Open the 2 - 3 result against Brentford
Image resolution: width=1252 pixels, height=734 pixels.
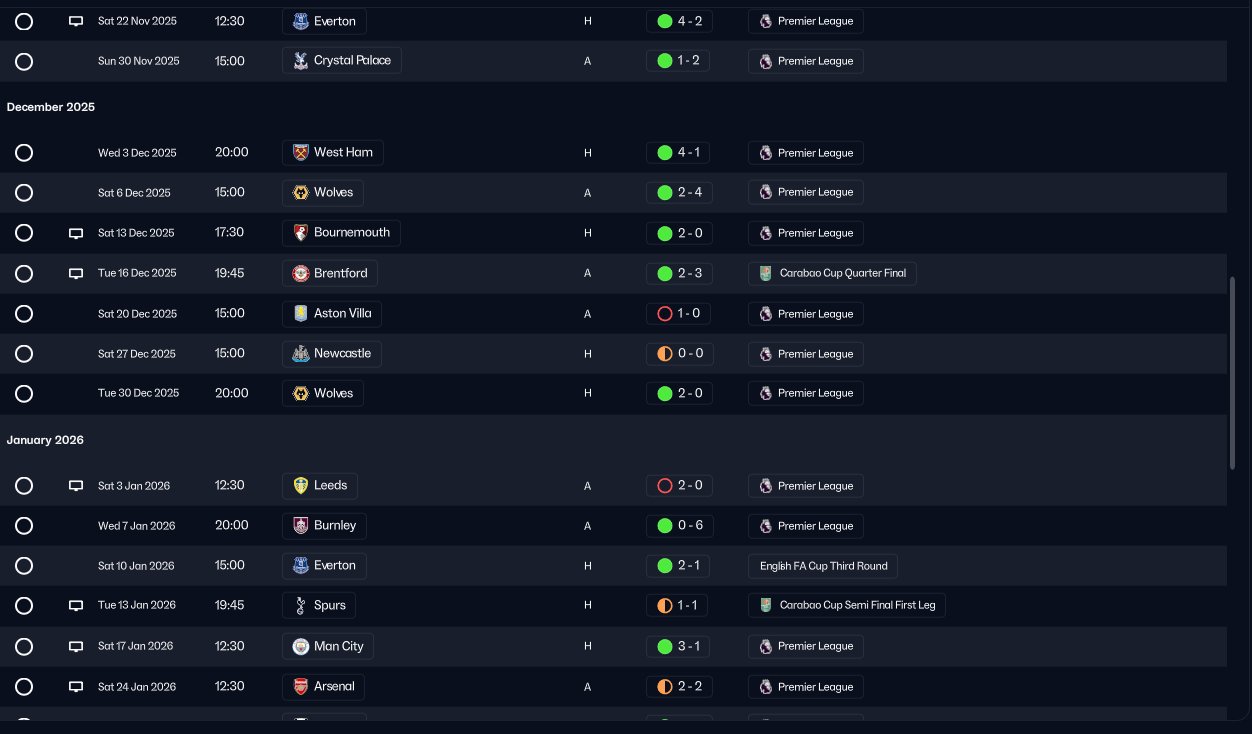click(x=679, y=273)
